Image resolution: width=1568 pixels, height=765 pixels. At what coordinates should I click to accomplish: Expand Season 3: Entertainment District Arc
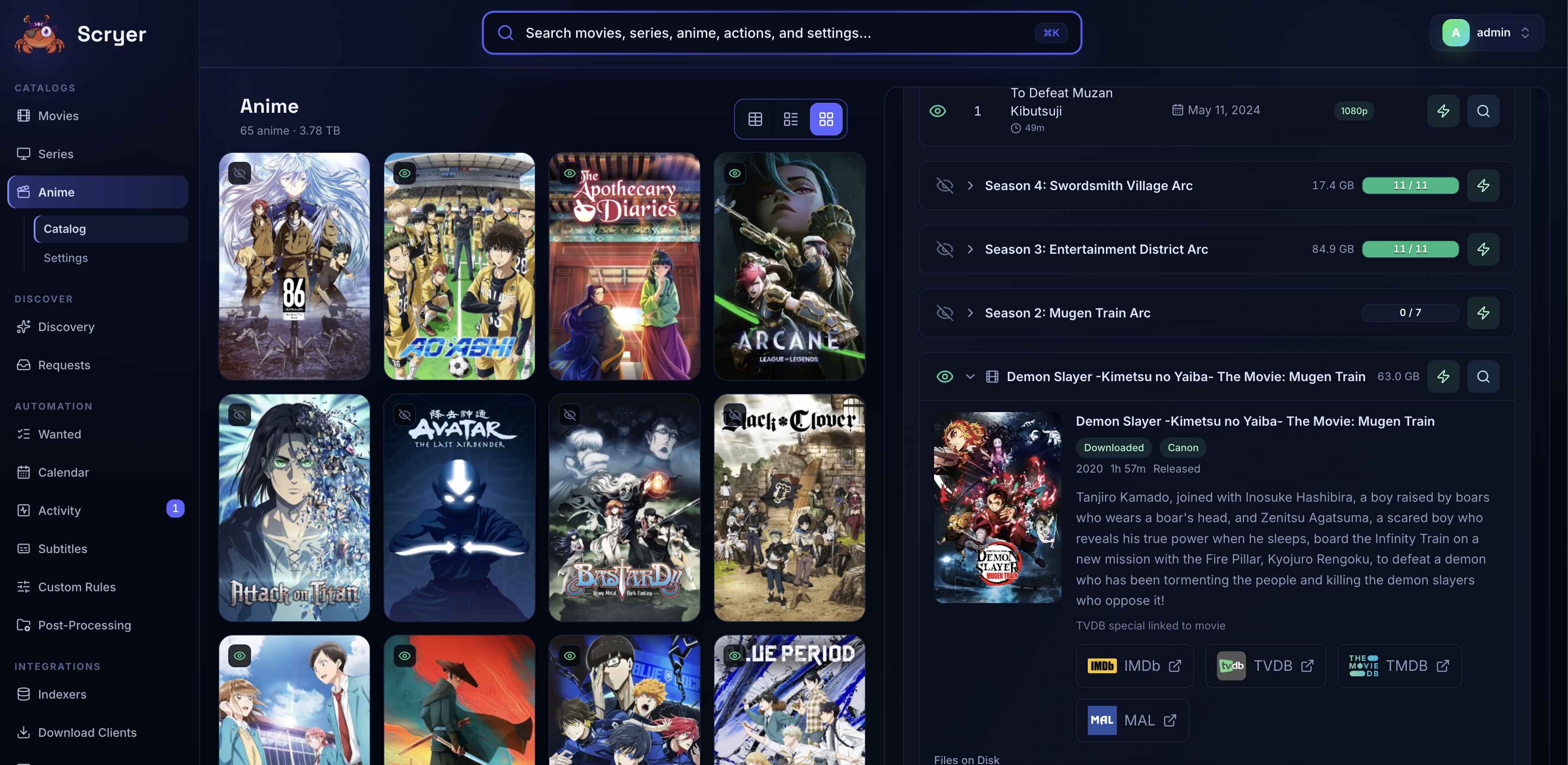(970, 250)
